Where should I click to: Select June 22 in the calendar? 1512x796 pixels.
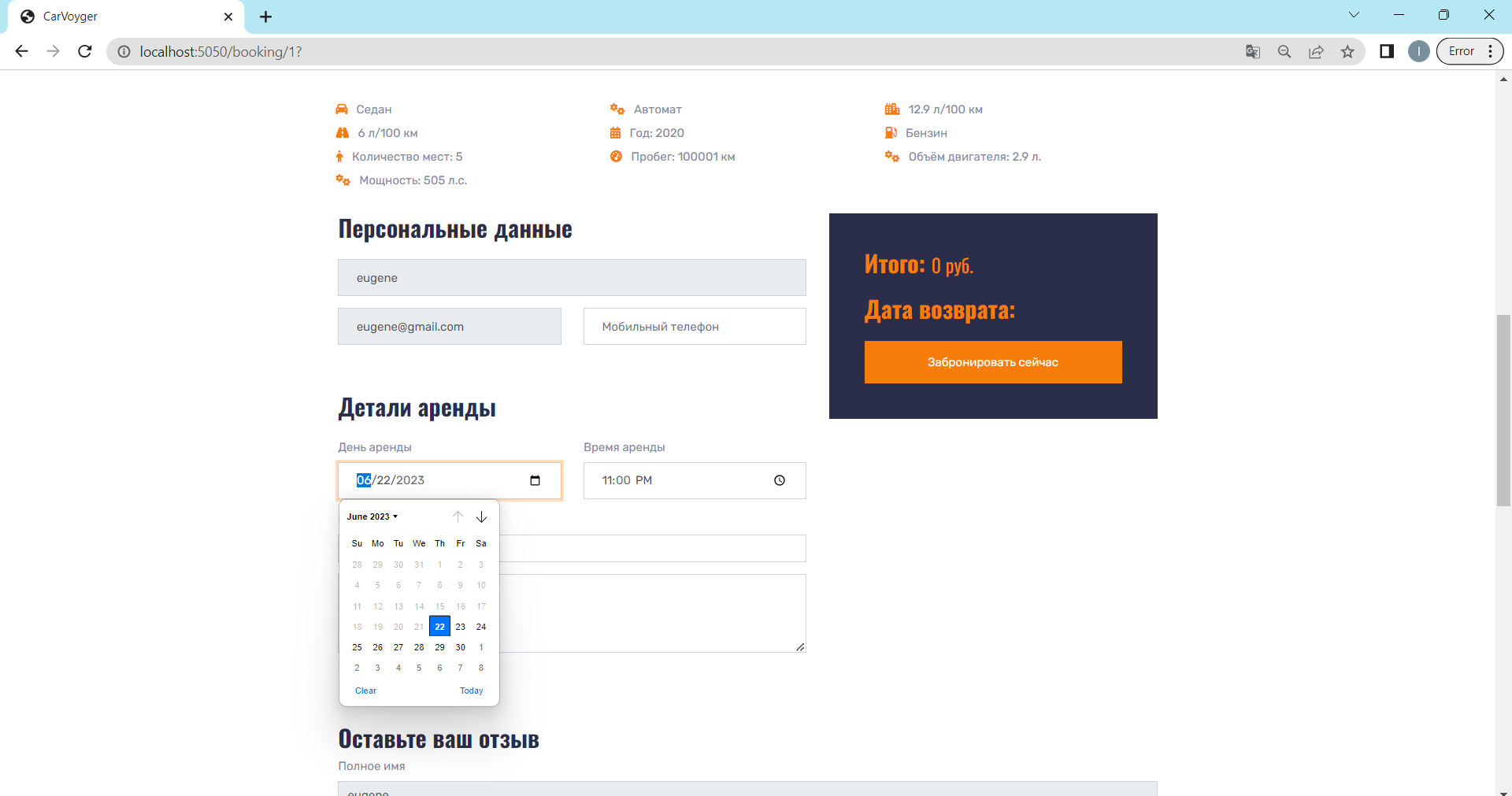pyautogui.click(x=439, y=627)
